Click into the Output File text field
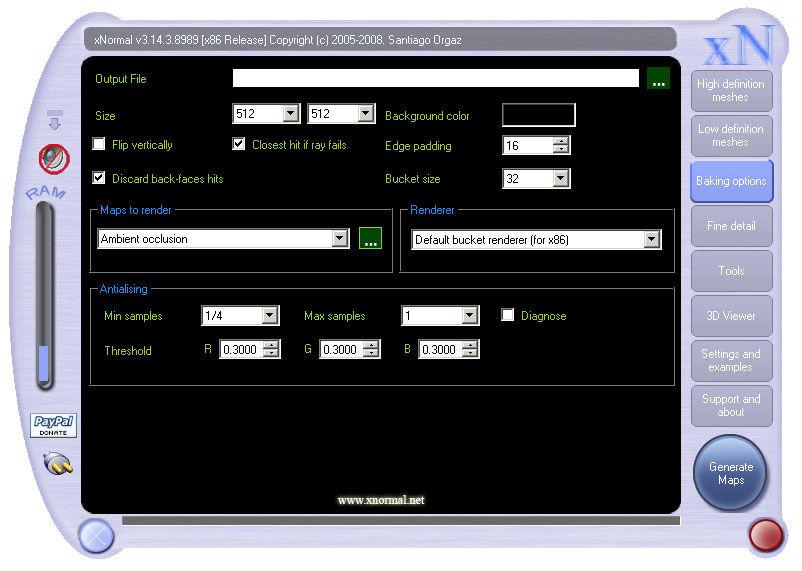802x571 pixels. point(436,78)
